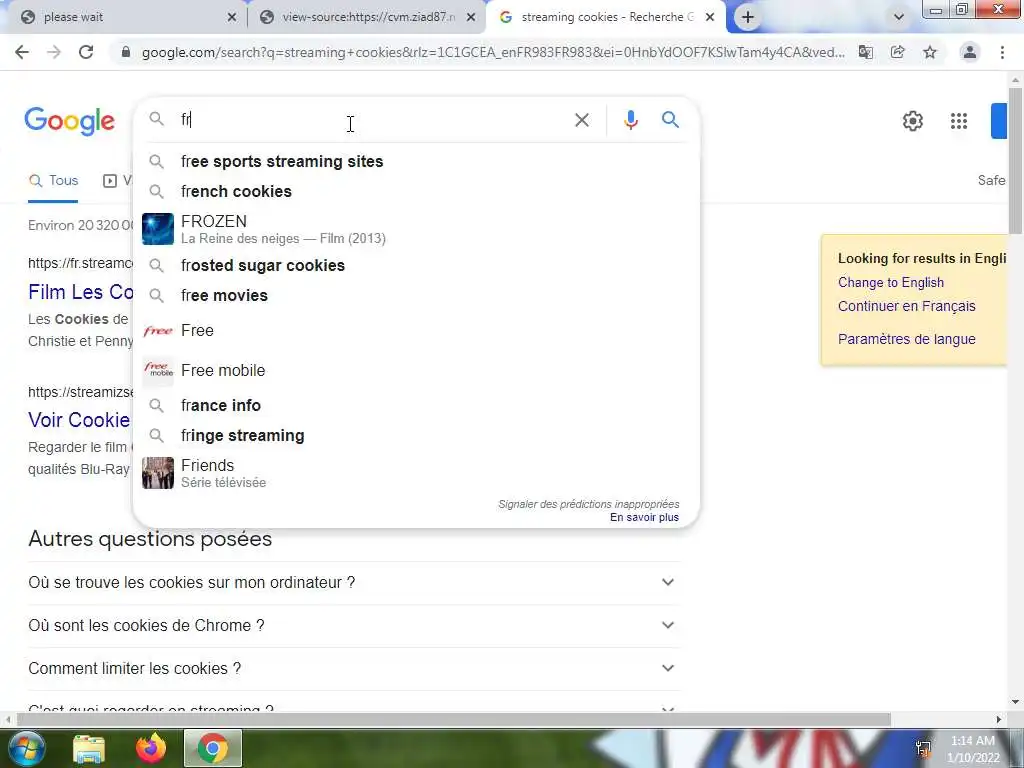Viewport: 1024px width, 768px height.
Task: Choose the 'Free' brand suggestion
Action: pos(416,330)
